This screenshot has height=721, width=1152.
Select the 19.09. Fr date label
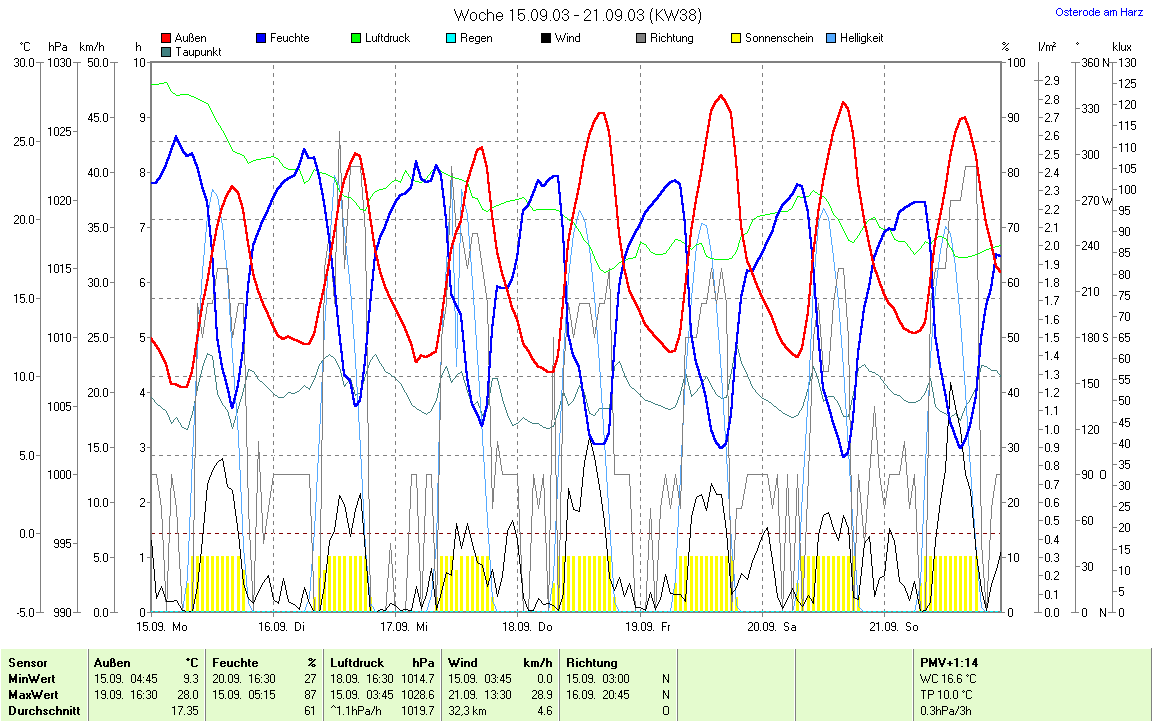[648, 627]
